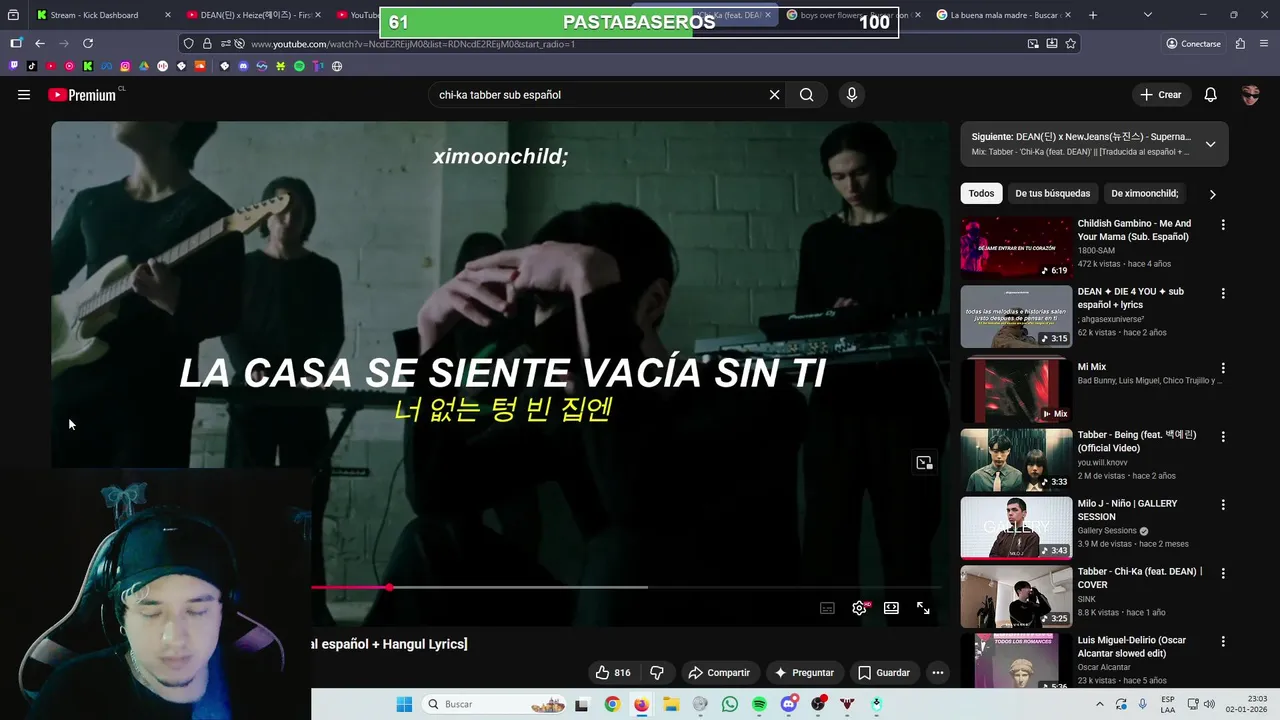The height and width of the screenshot is (720, 1280).
Task: Open Milo J Niño thumbnail
Action: tap(1016, 528)
